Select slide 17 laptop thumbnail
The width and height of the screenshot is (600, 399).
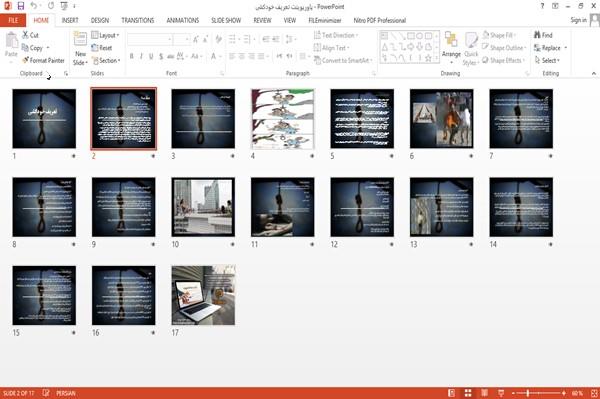(203, 295)
